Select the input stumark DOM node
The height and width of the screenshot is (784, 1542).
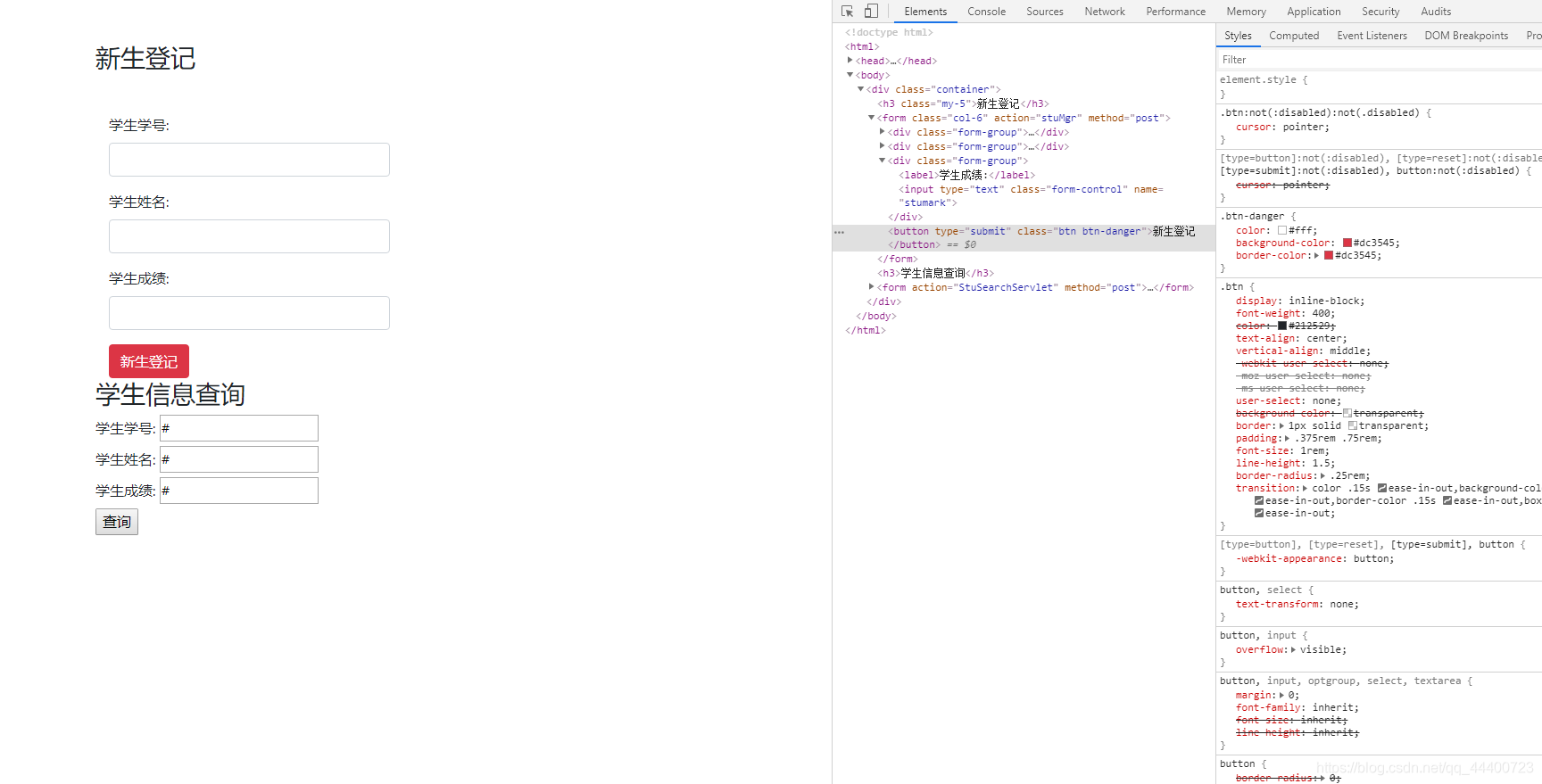(x=1031, y=196)
